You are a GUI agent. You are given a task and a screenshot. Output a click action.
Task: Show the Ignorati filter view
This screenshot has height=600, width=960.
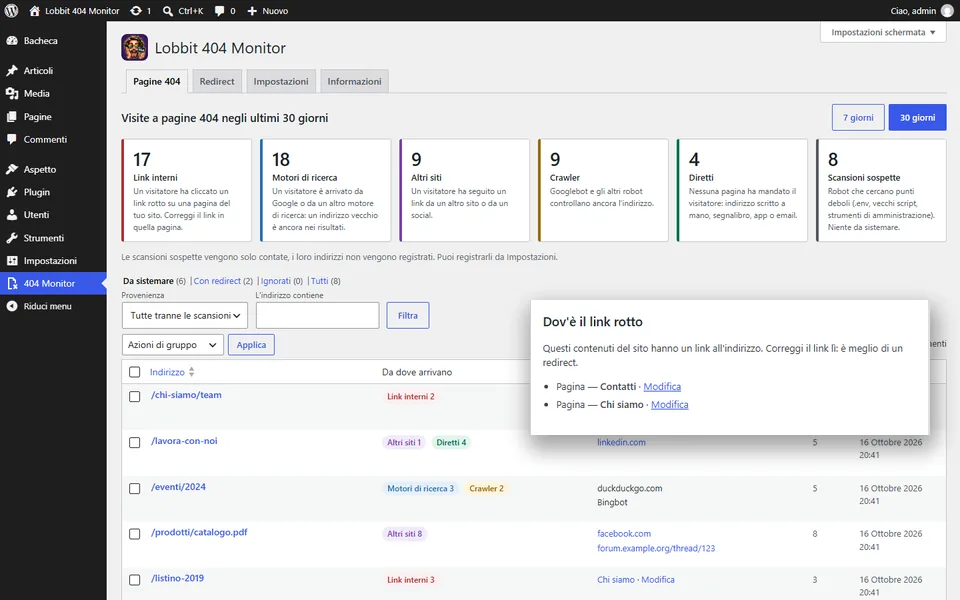tap(276, 281)
